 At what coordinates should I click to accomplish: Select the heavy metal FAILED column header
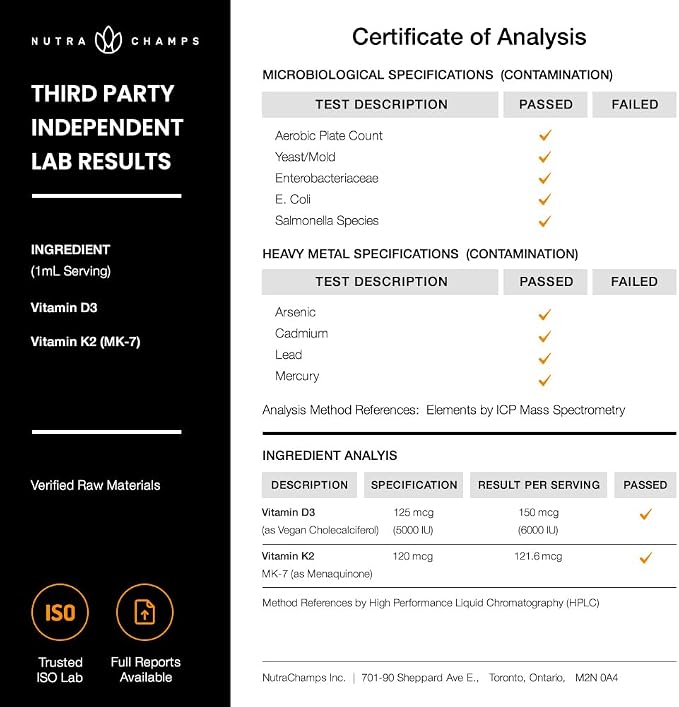634,282
